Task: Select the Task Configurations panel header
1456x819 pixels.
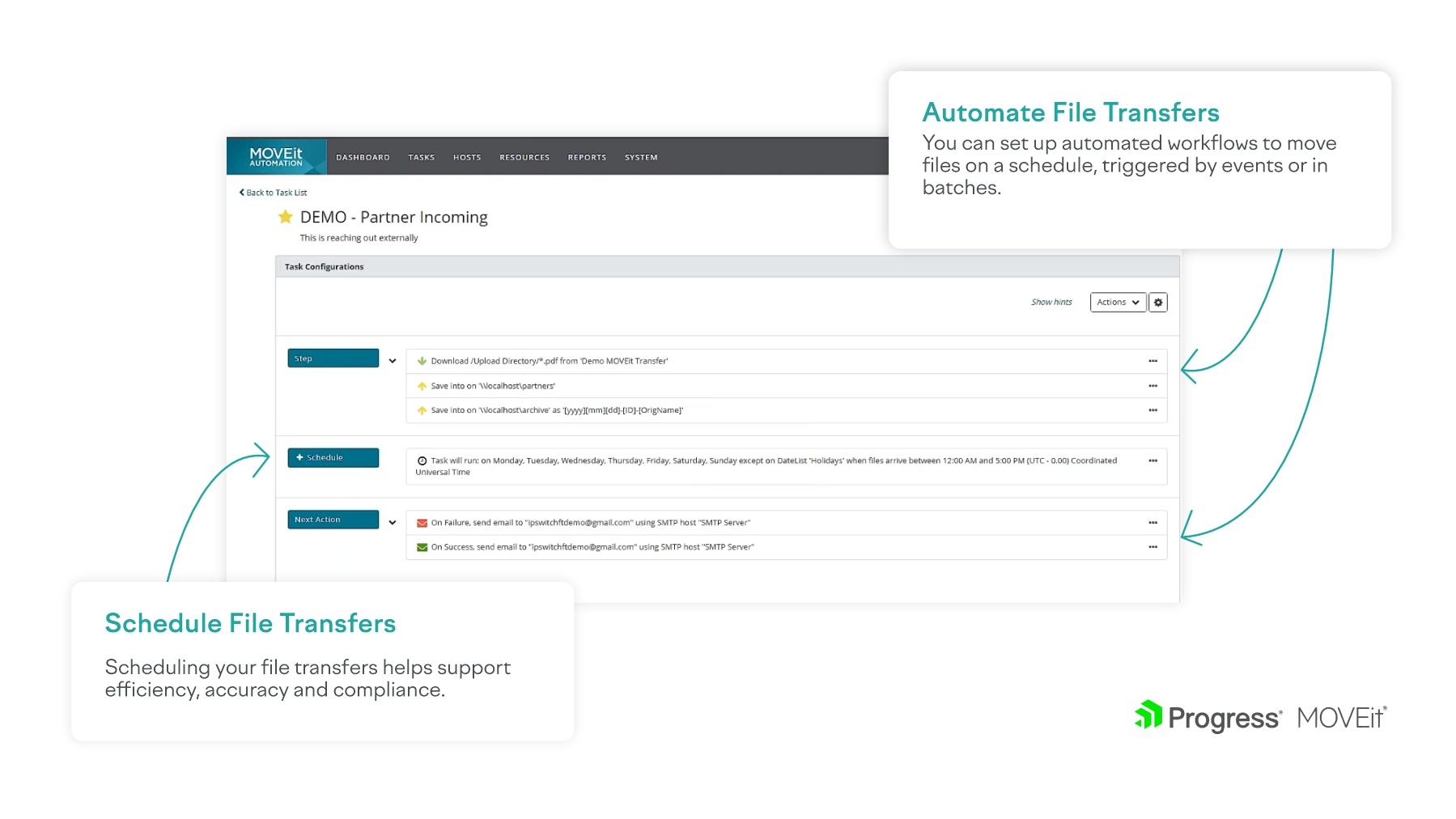Action: tap(324, 267)
